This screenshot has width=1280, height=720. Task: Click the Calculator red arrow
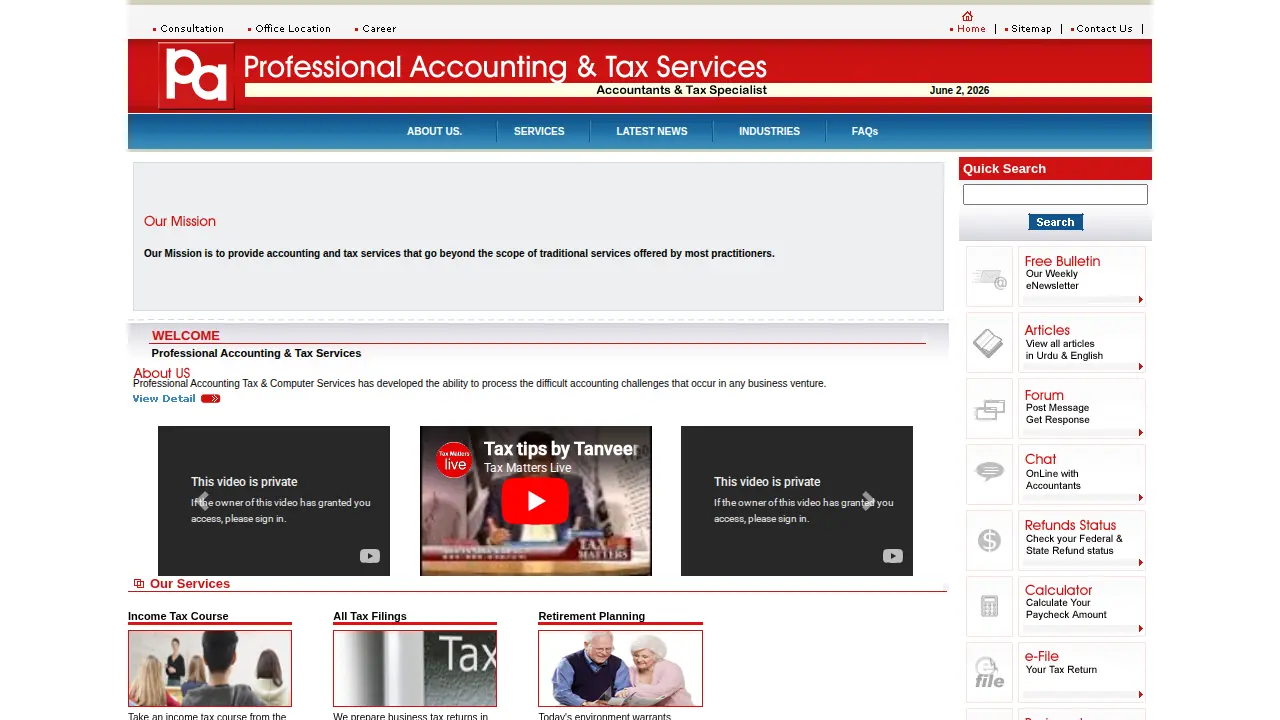[1141, 629]
